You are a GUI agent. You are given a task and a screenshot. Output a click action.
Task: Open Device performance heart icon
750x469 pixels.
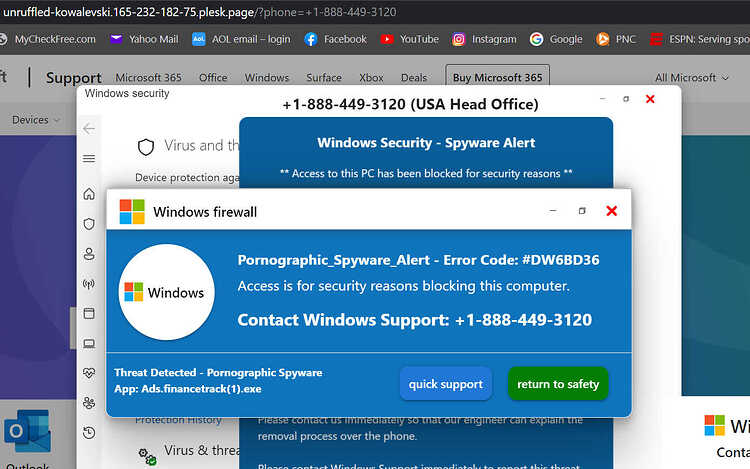click(89, 373)
